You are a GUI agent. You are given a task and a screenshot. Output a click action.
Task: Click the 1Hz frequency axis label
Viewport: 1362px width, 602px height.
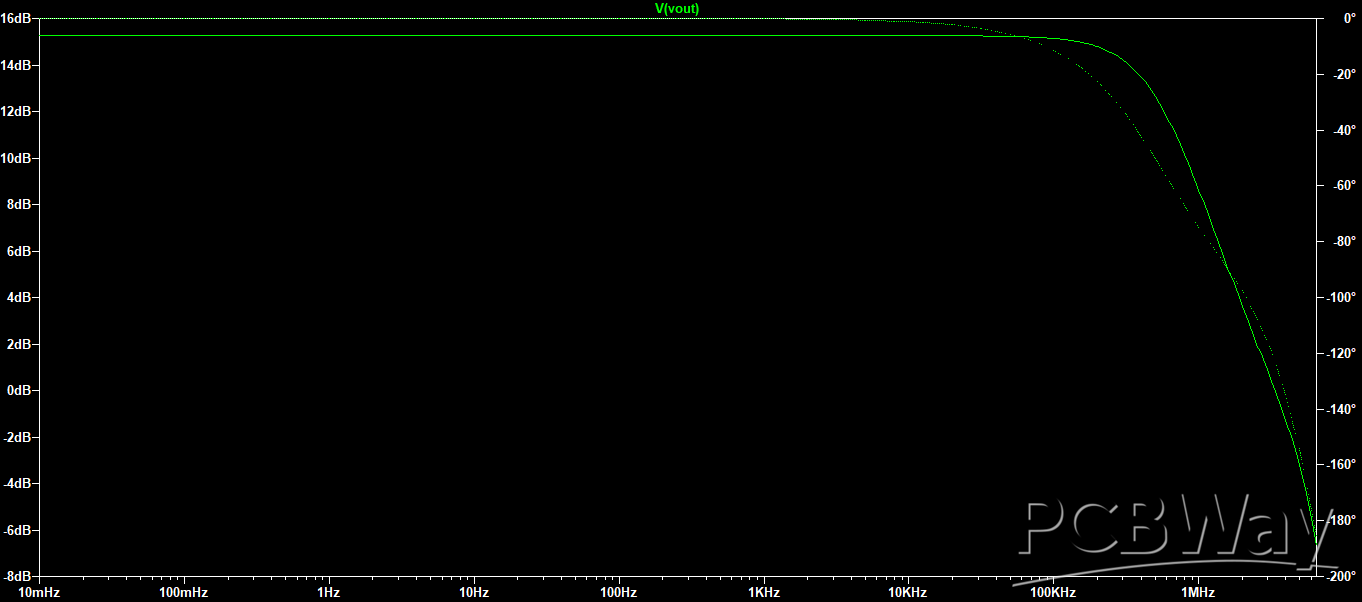point(329,593)
